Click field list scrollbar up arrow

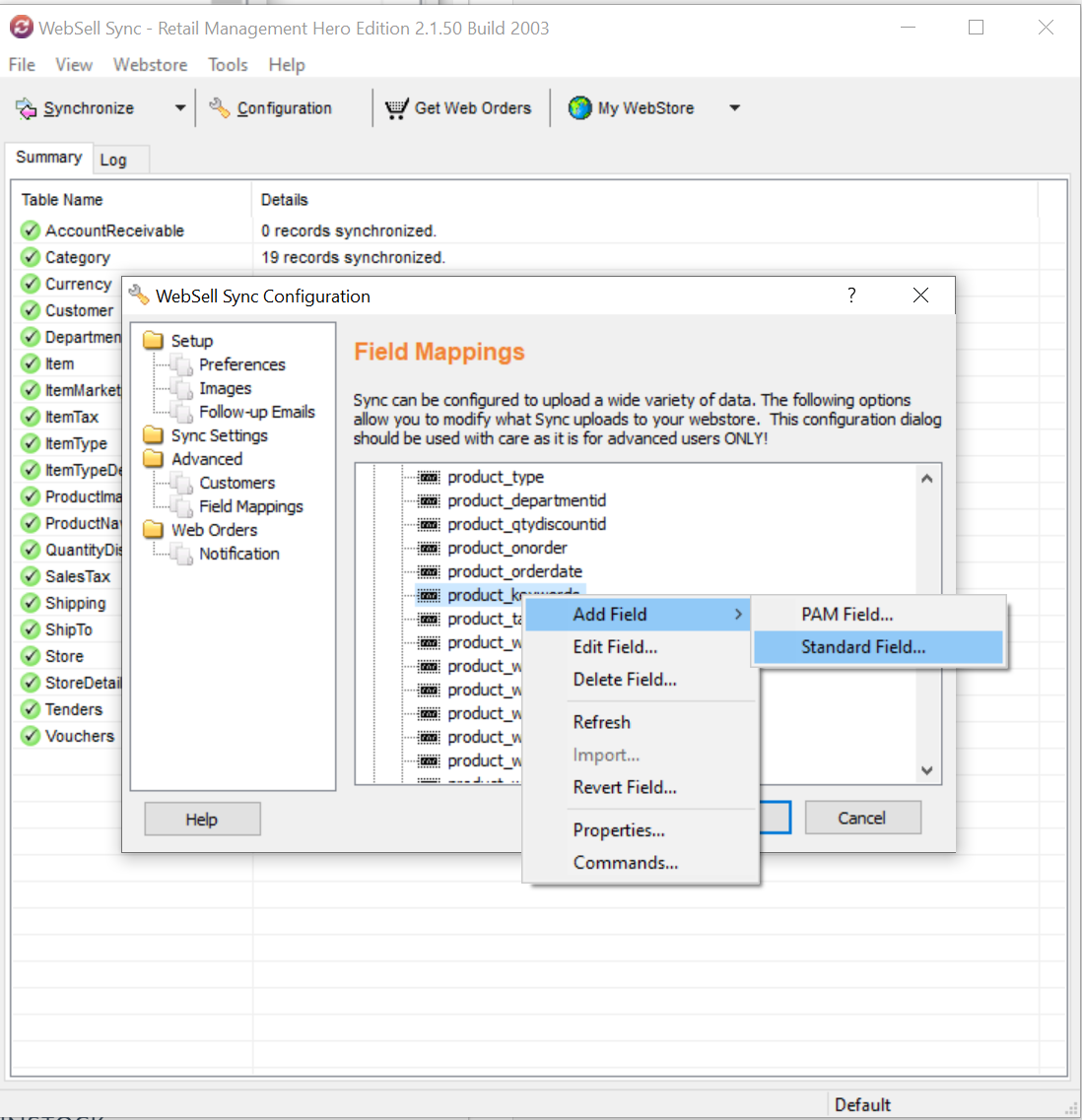point(927,479)
